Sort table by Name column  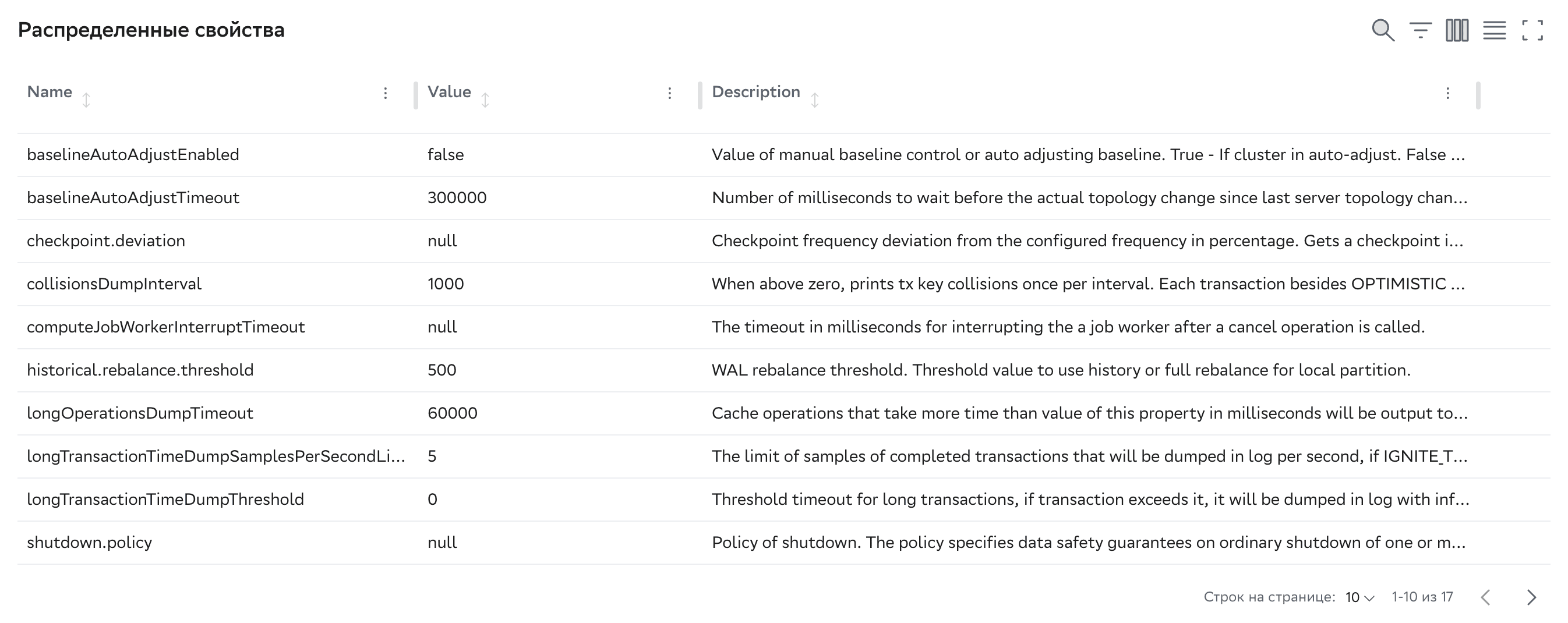86,99
